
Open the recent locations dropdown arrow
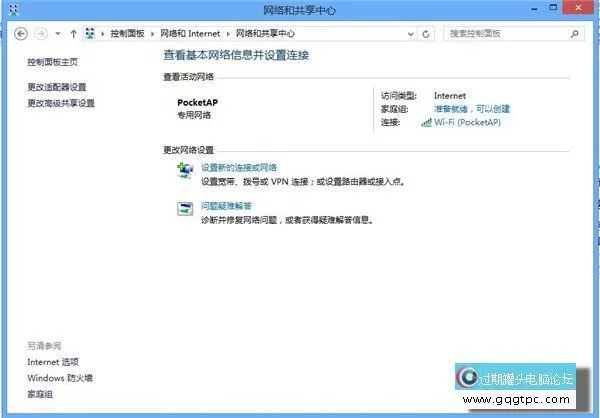58,34
